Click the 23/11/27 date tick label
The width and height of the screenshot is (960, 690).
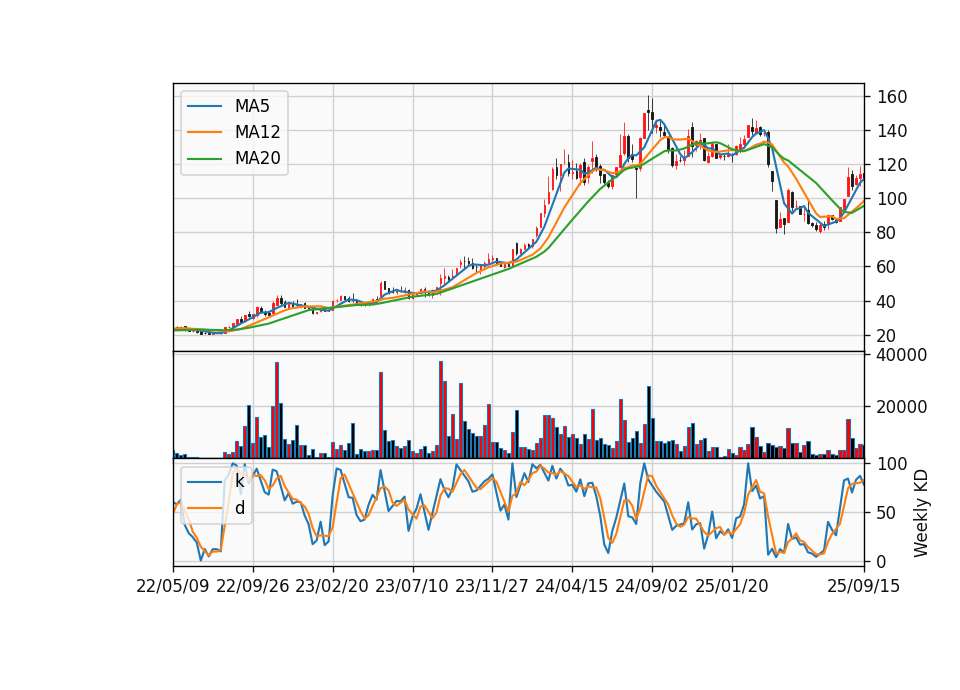492,587
